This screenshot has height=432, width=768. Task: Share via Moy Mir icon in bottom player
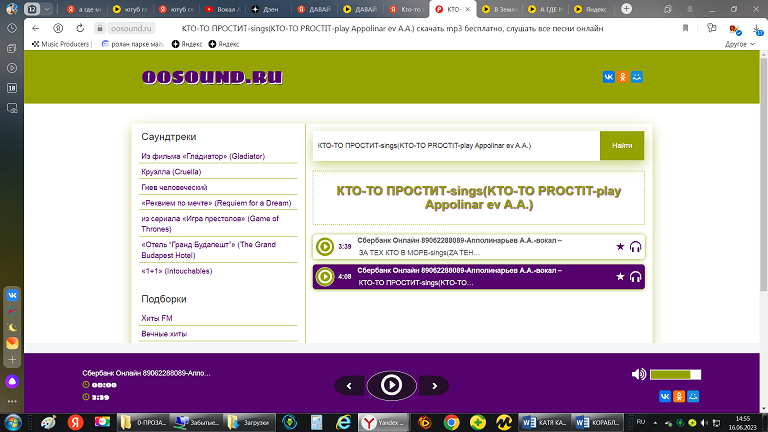point(693,396)
